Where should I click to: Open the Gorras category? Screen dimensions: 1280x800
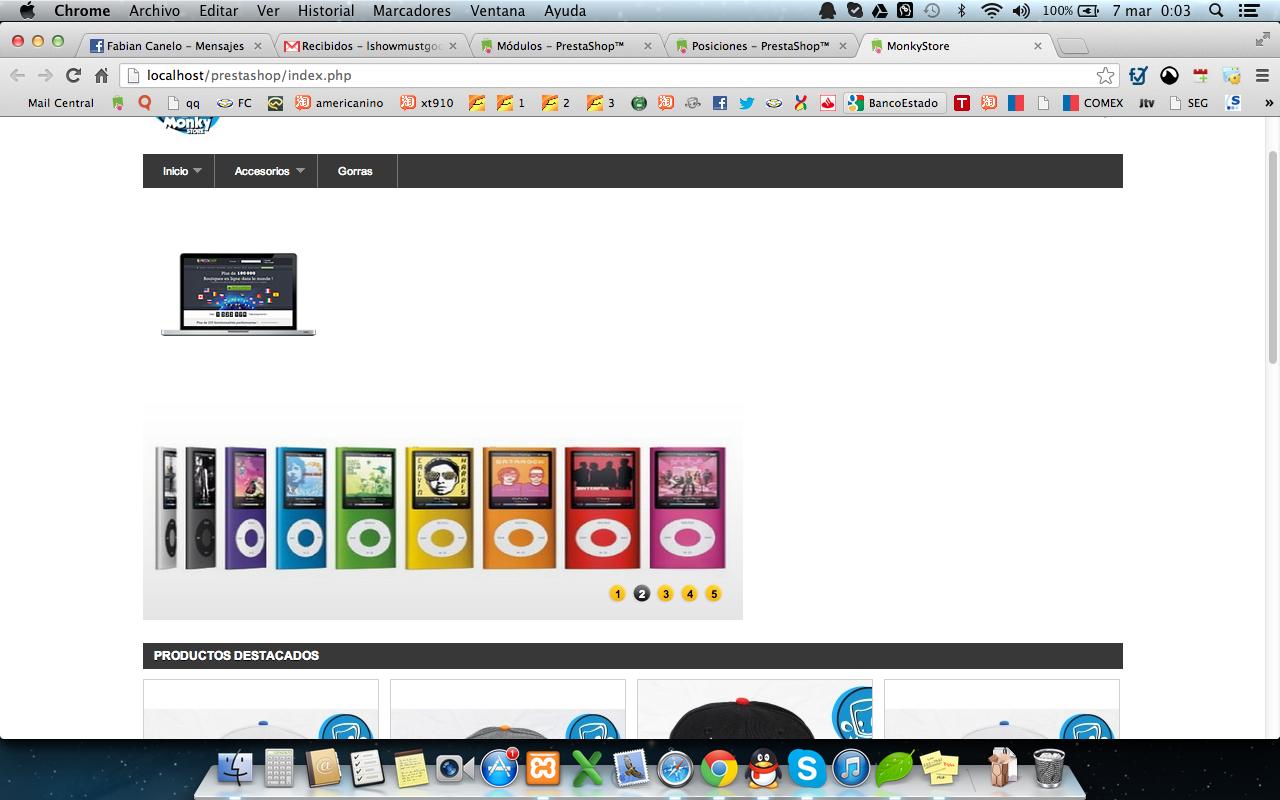(355, 171)
